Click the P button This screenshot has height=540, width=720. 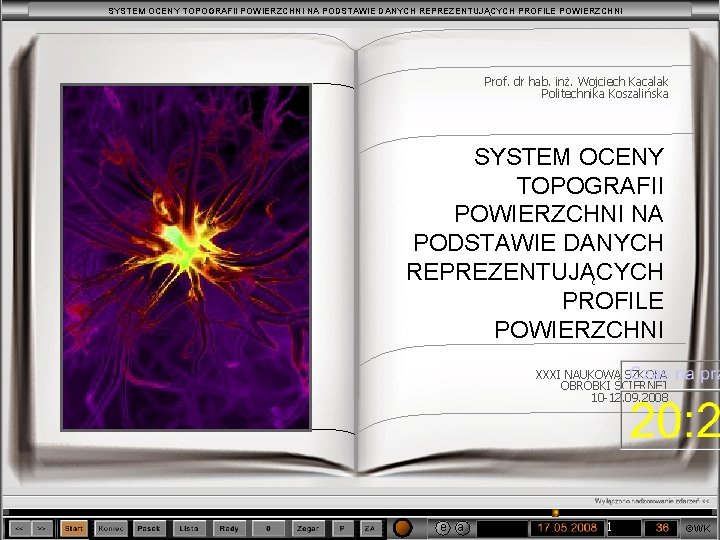(342, 529)
